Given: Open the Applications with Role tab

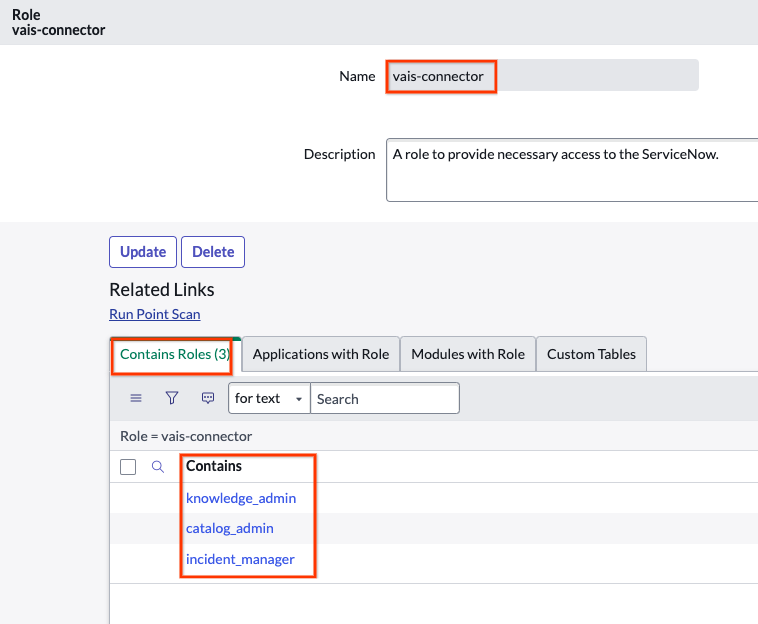Looking at the screenshot, I should click(x=320, y=355).
